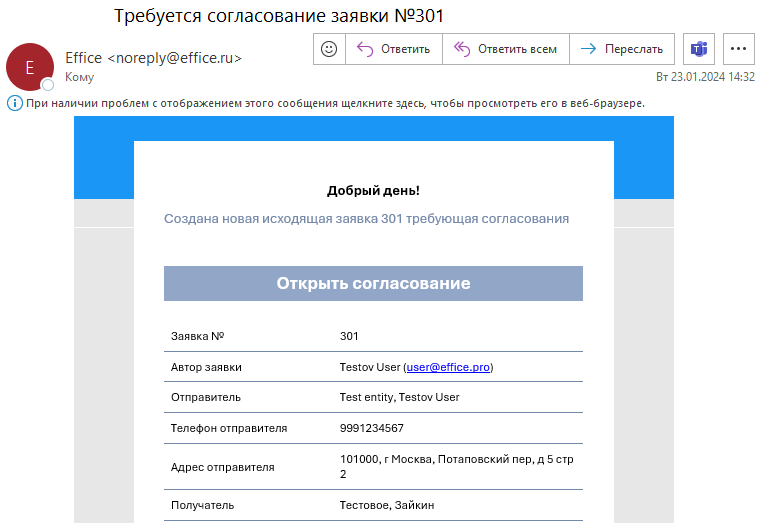Click the Ответить reply button
762x523 pixels.
click(x=394, y=48)
